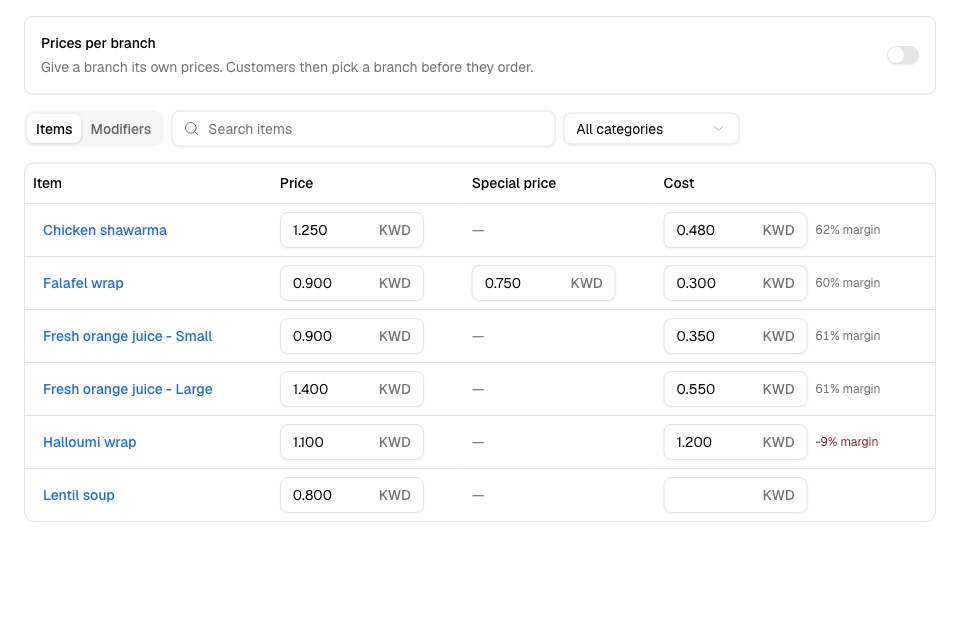
Task: Open Fresh orange juice - Large link
Action: click(127, 389)
